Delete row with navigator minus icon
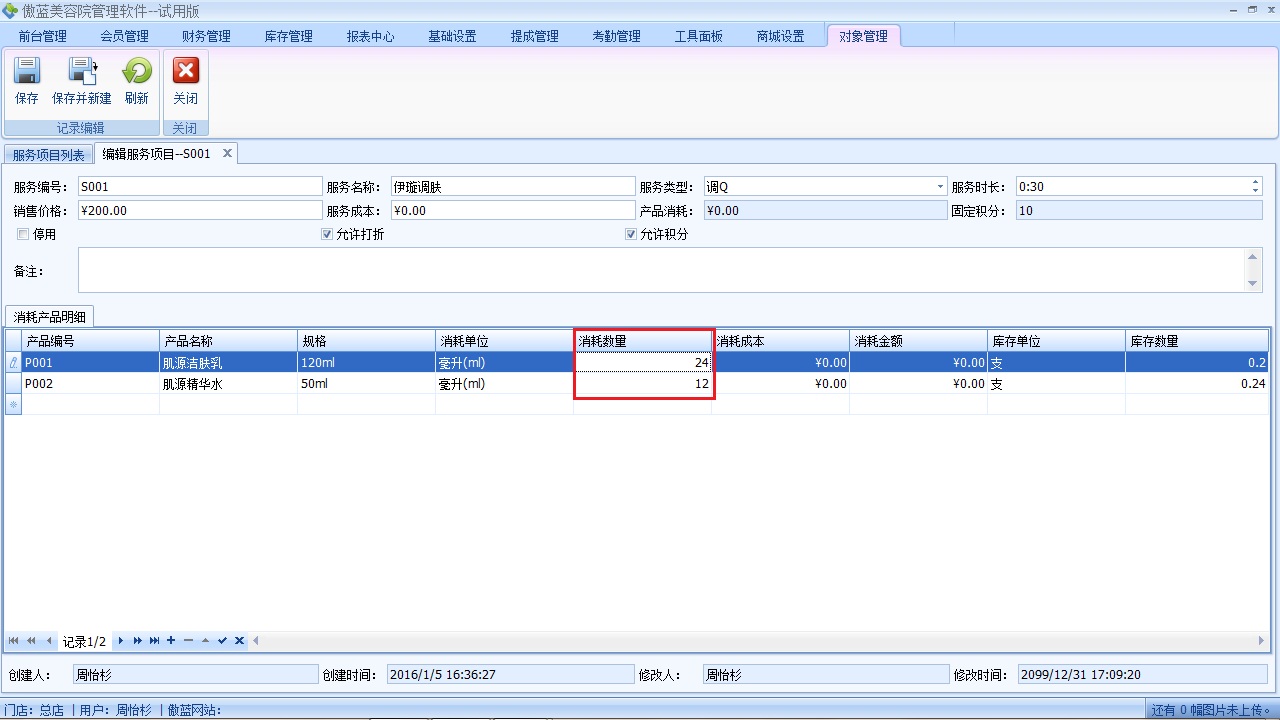The width and height of the screenshot is (1280, 720). coord(188,641)
